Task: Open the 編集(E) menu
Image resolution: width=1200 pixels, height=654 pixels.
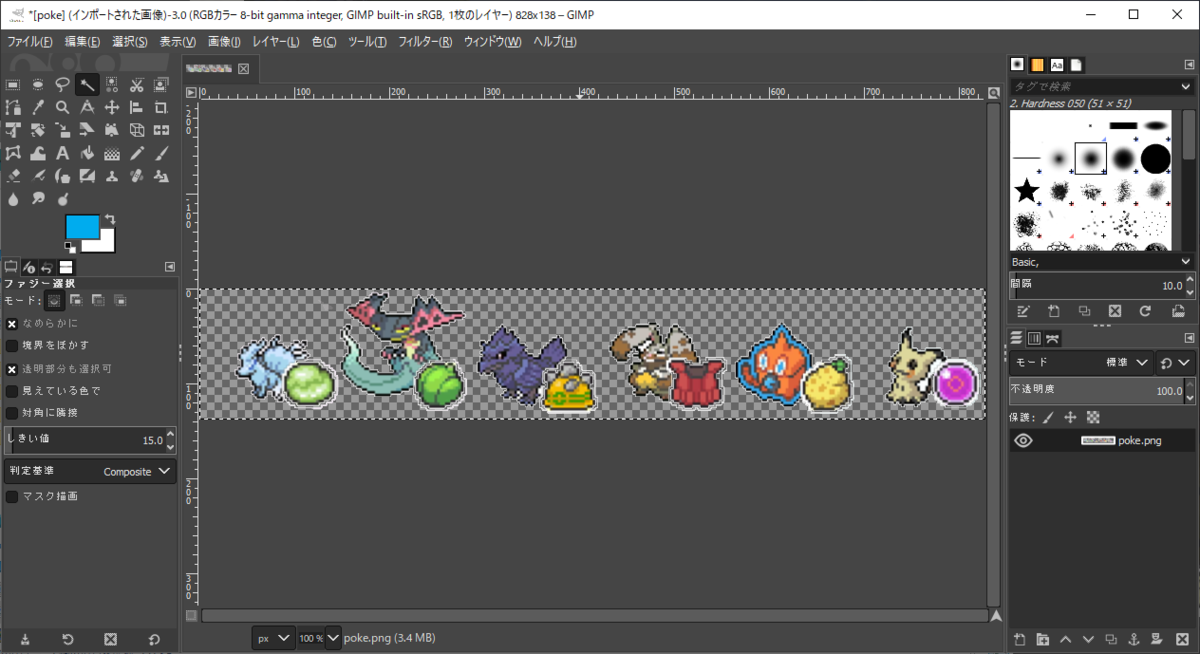Action: coord(82,42)
